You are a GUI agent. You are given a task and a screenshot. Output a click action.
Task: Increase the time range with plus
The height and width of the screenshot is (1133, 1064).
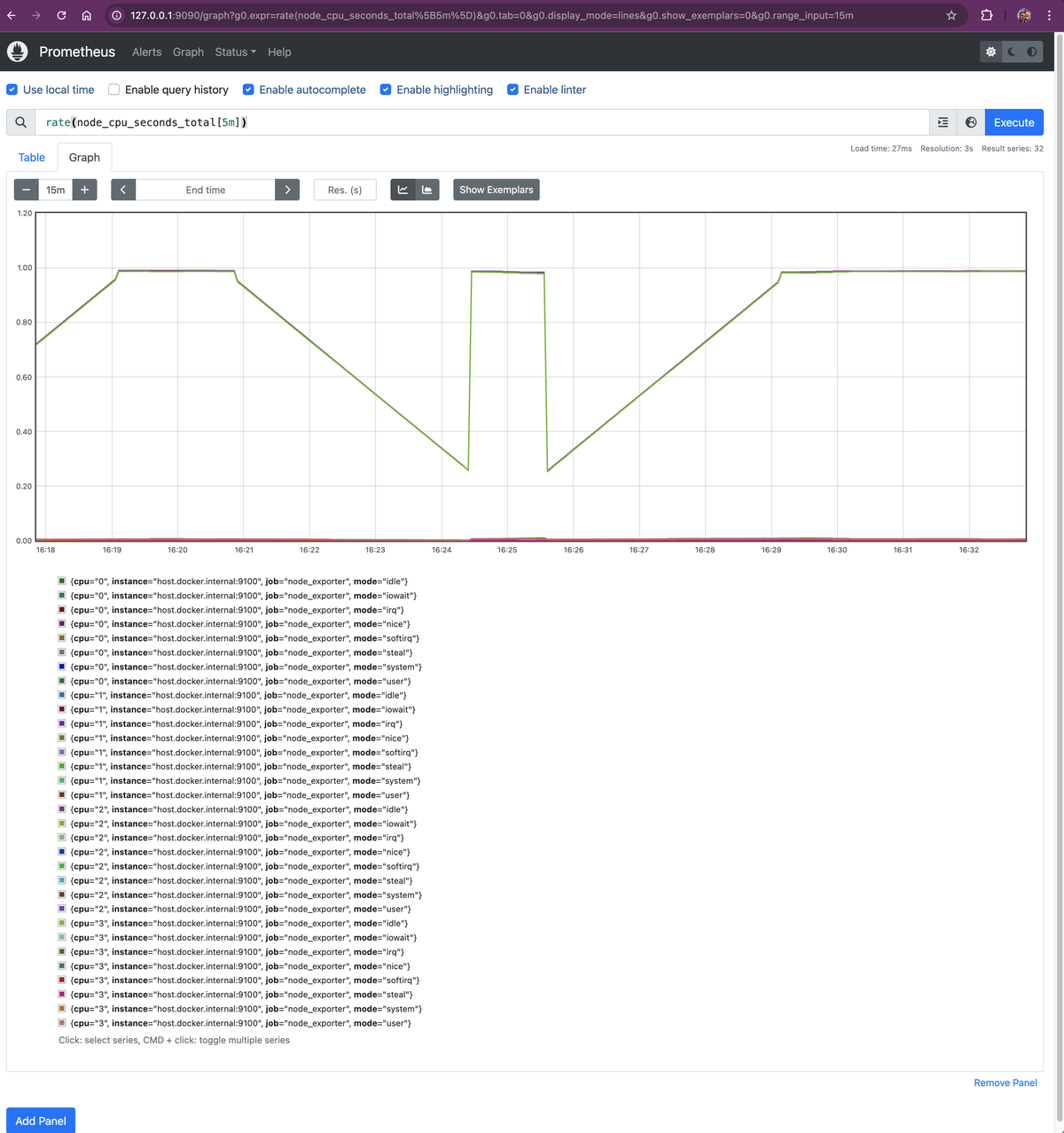point(84,190)
